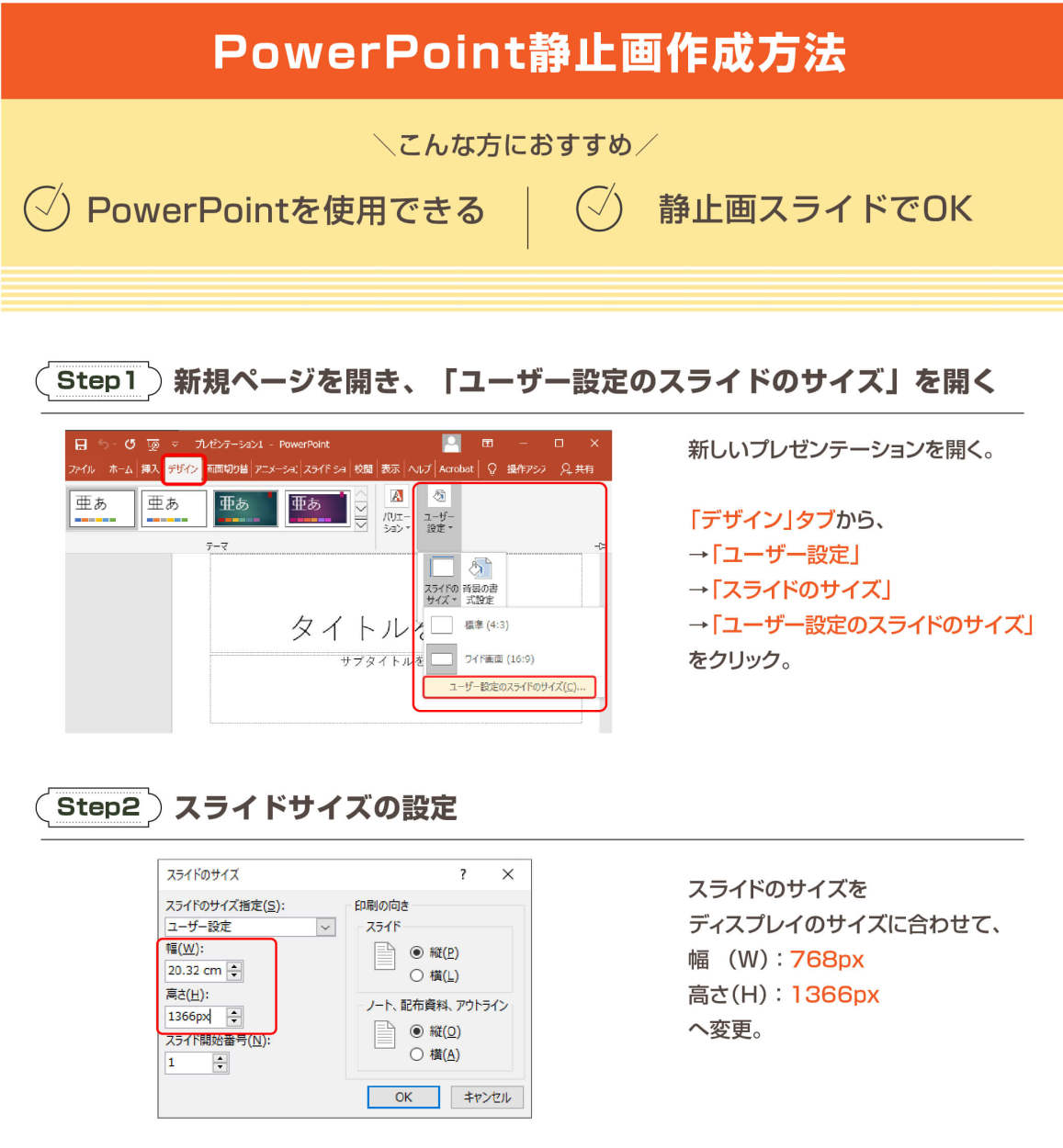
Task: Open ユーザー設定のスライドのサイズ menu entry
Action: (509, 687)
